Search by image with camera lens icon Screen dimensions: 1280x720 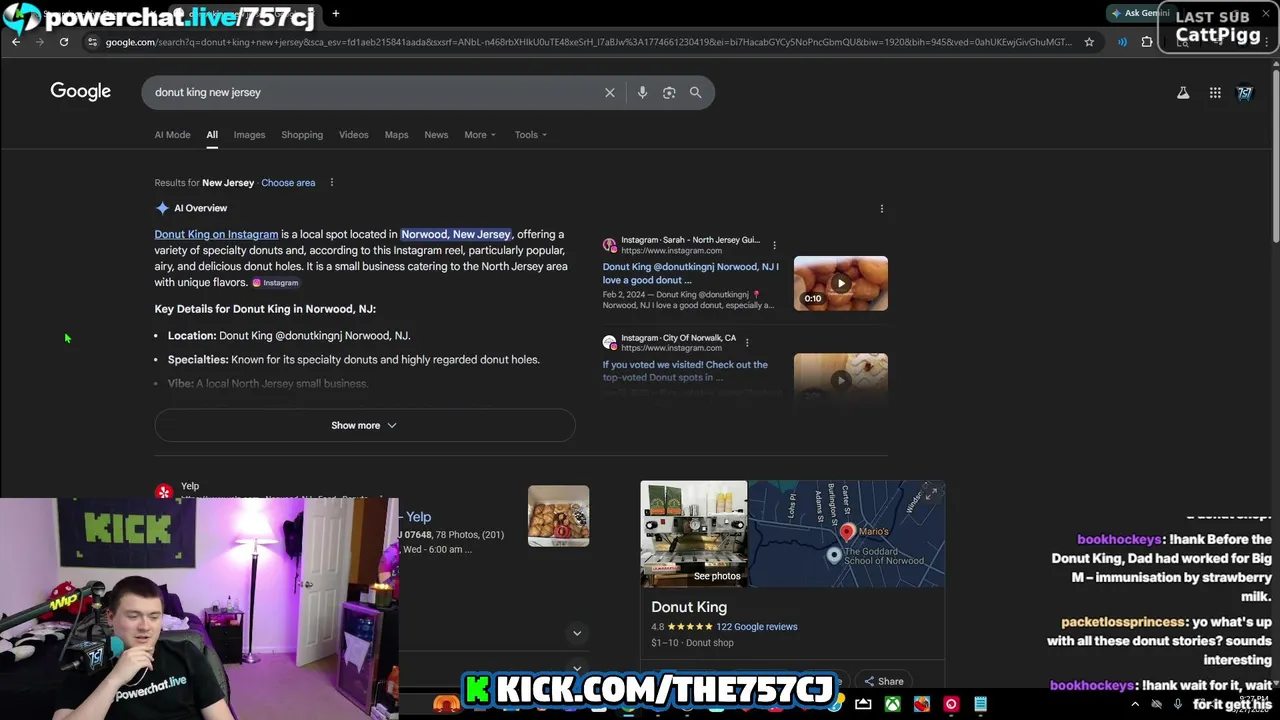(669, 92)
